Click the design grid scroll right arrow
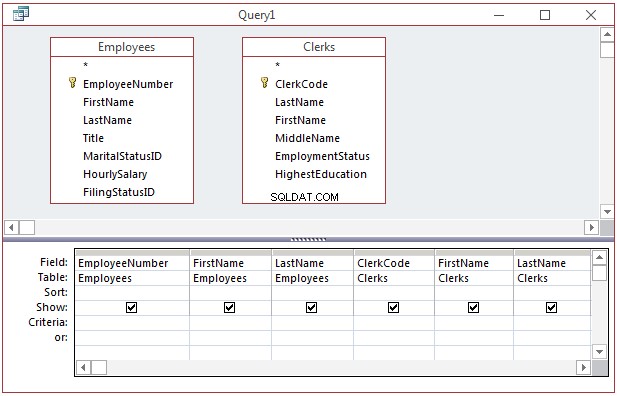The width and height of the screenshot is (617, 396). pyautogui.click(x=584, y=367)
